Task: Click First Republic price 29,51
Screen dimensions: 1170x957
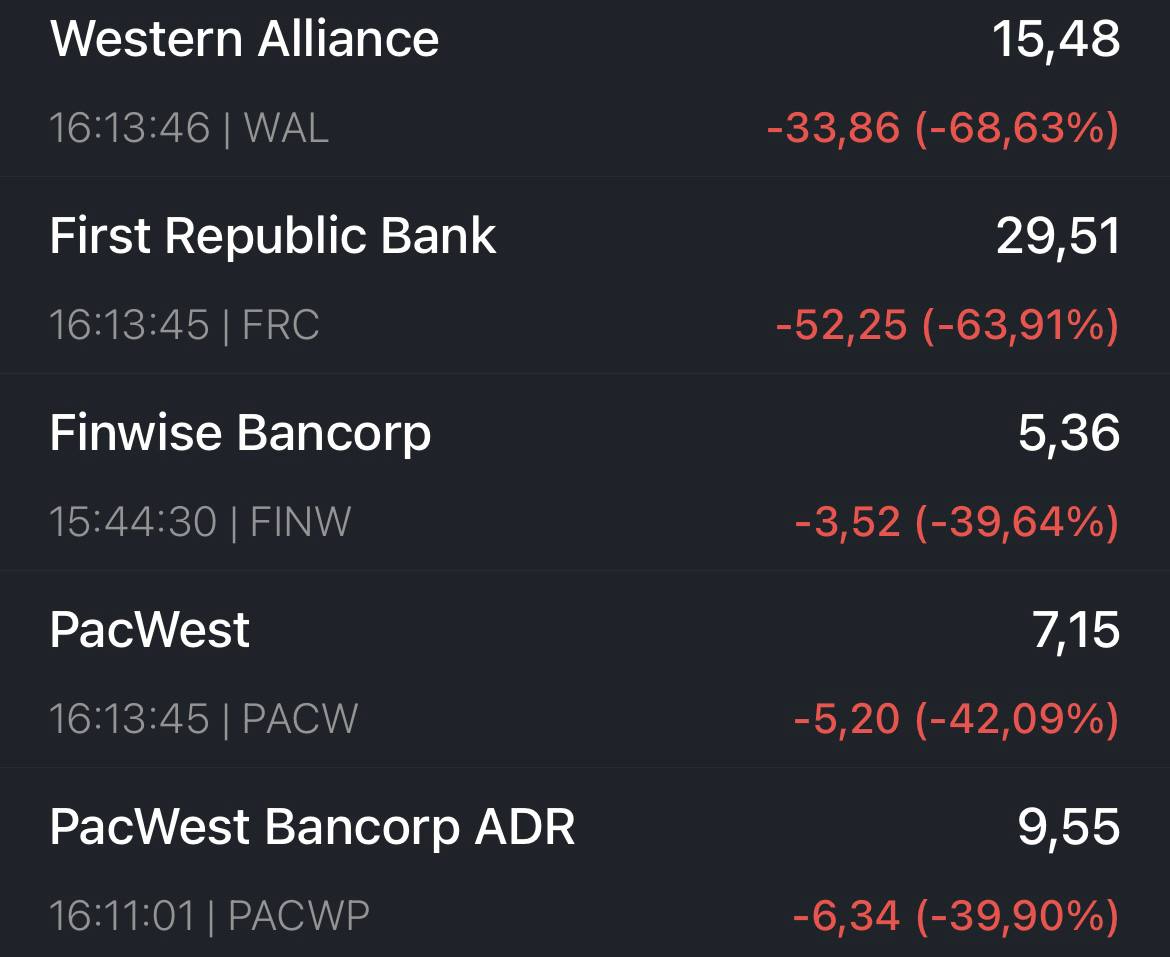Action: coord(1058,236)
